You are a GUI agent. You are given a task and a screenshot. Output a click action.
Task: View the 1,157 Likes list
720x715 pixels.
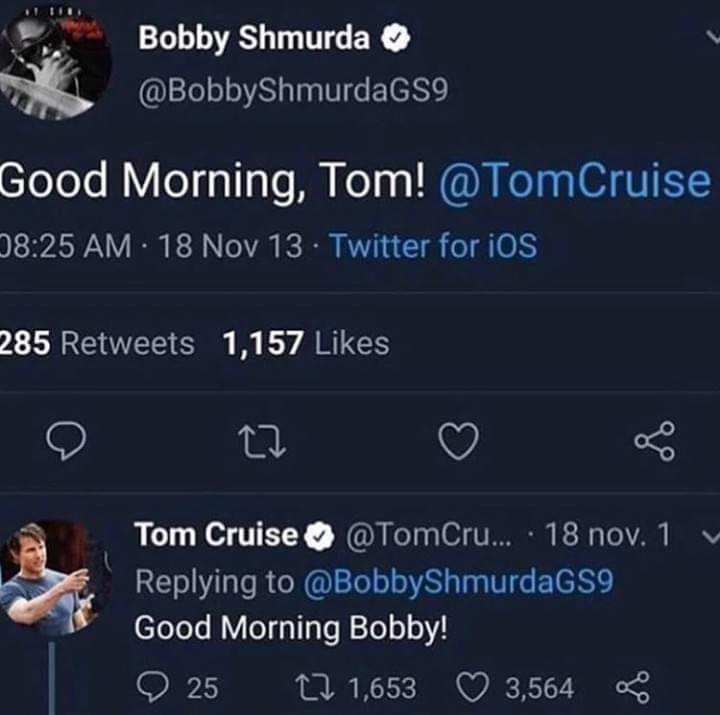[306, 344]
